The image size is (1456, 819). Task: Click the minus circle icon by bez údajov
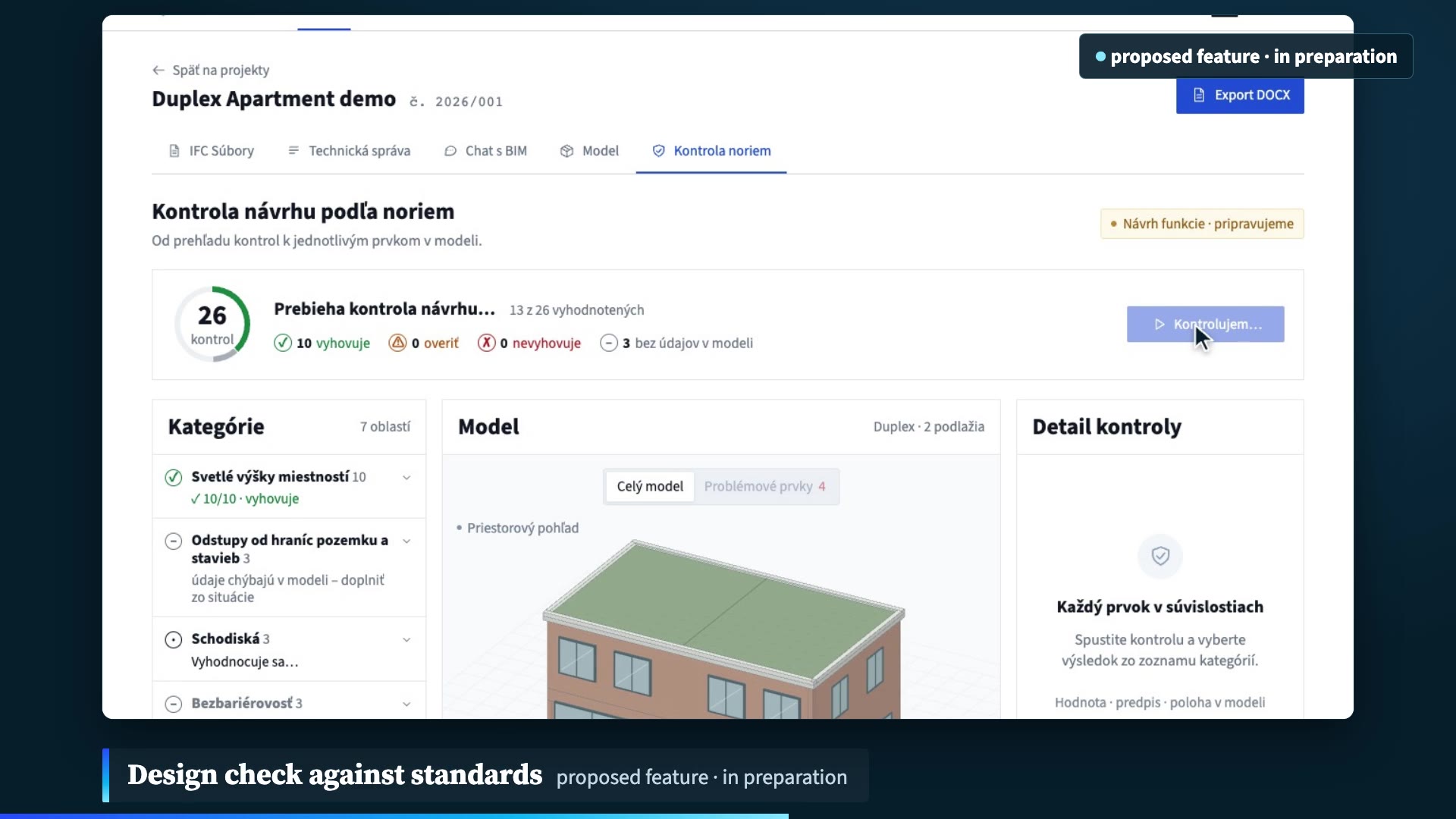[609, 343]
